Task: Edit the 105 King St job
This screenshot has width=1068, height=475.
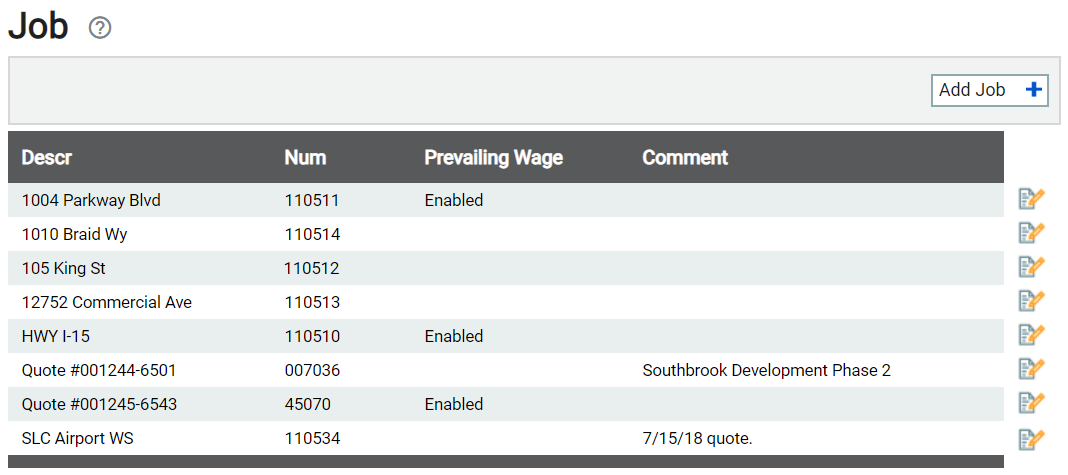Action: click(x=1031, y=267)
